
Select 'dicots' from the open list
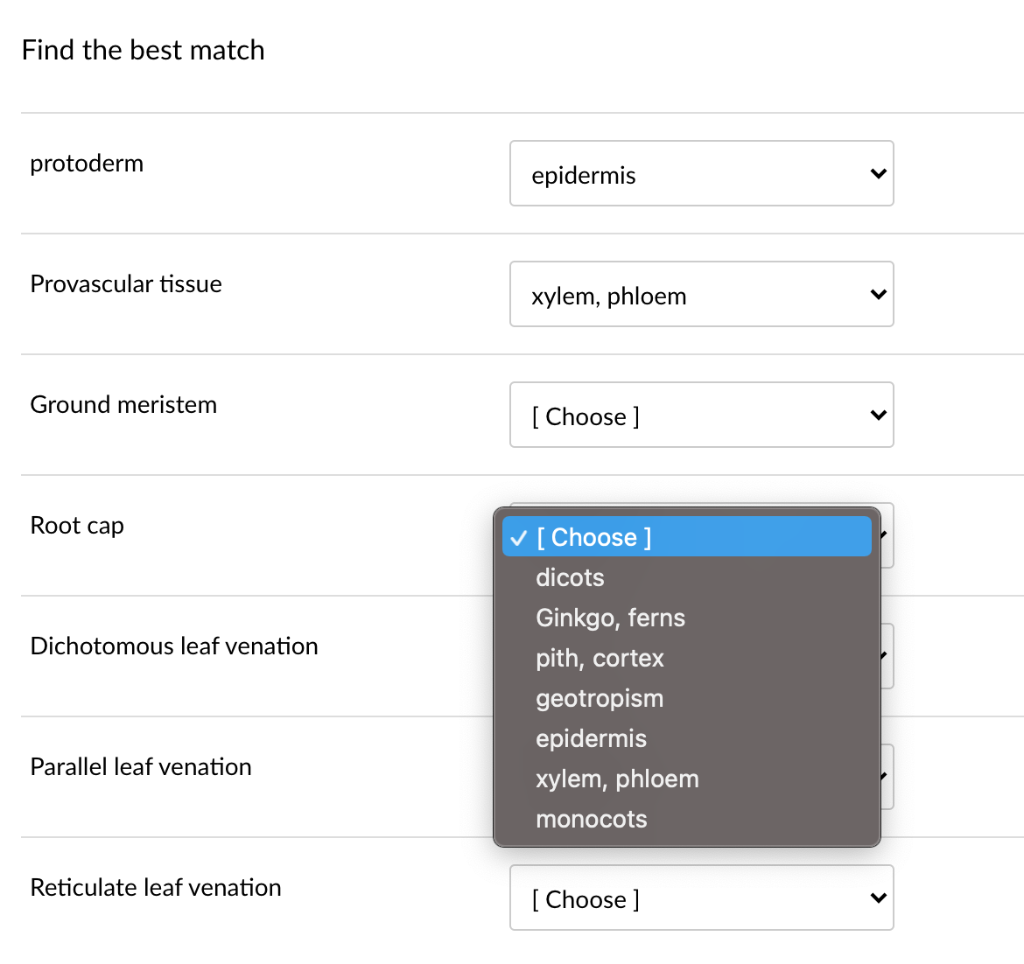[570, 578]
